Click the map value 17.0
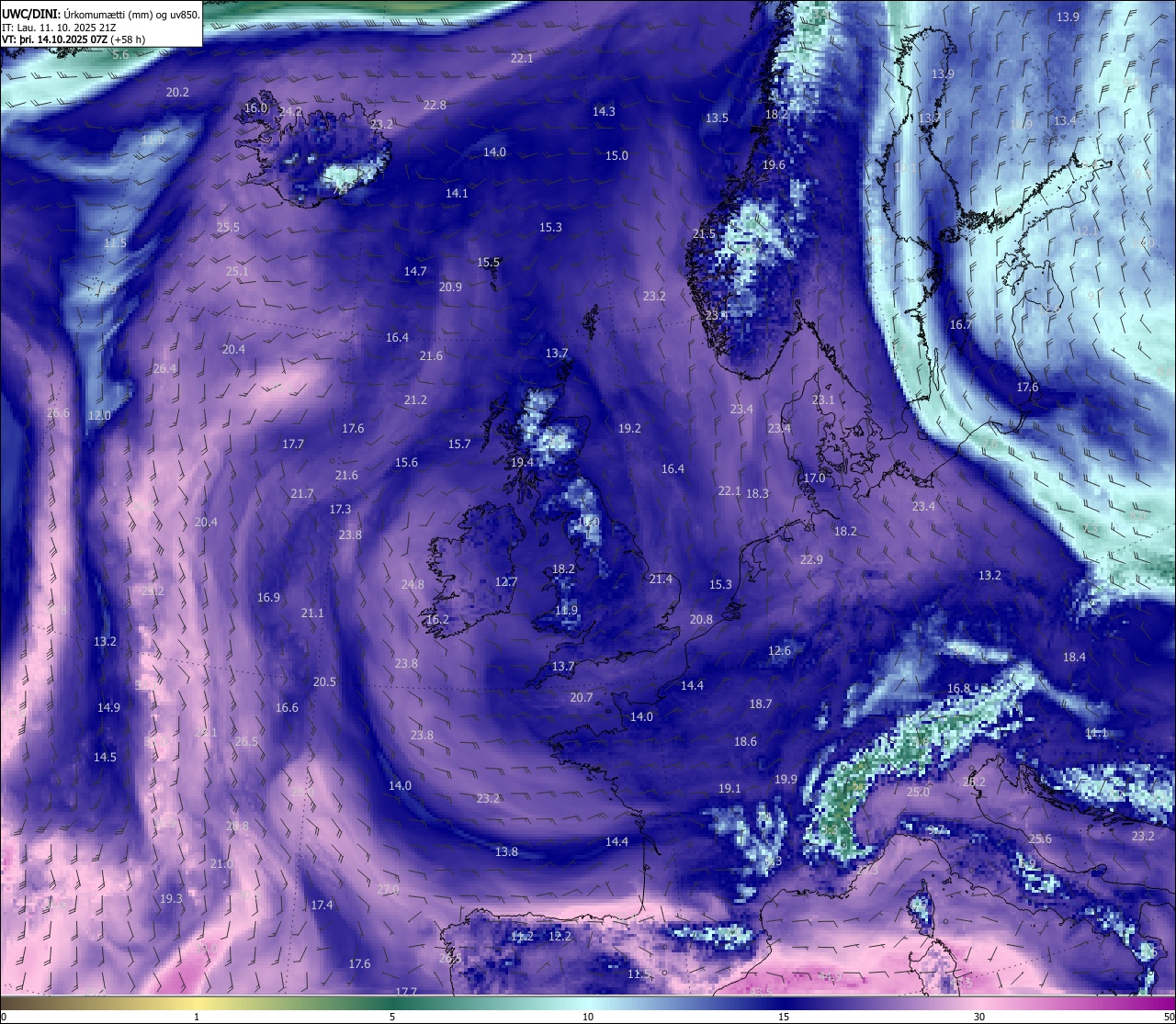1176x1024 pixels. coord(814,478)
